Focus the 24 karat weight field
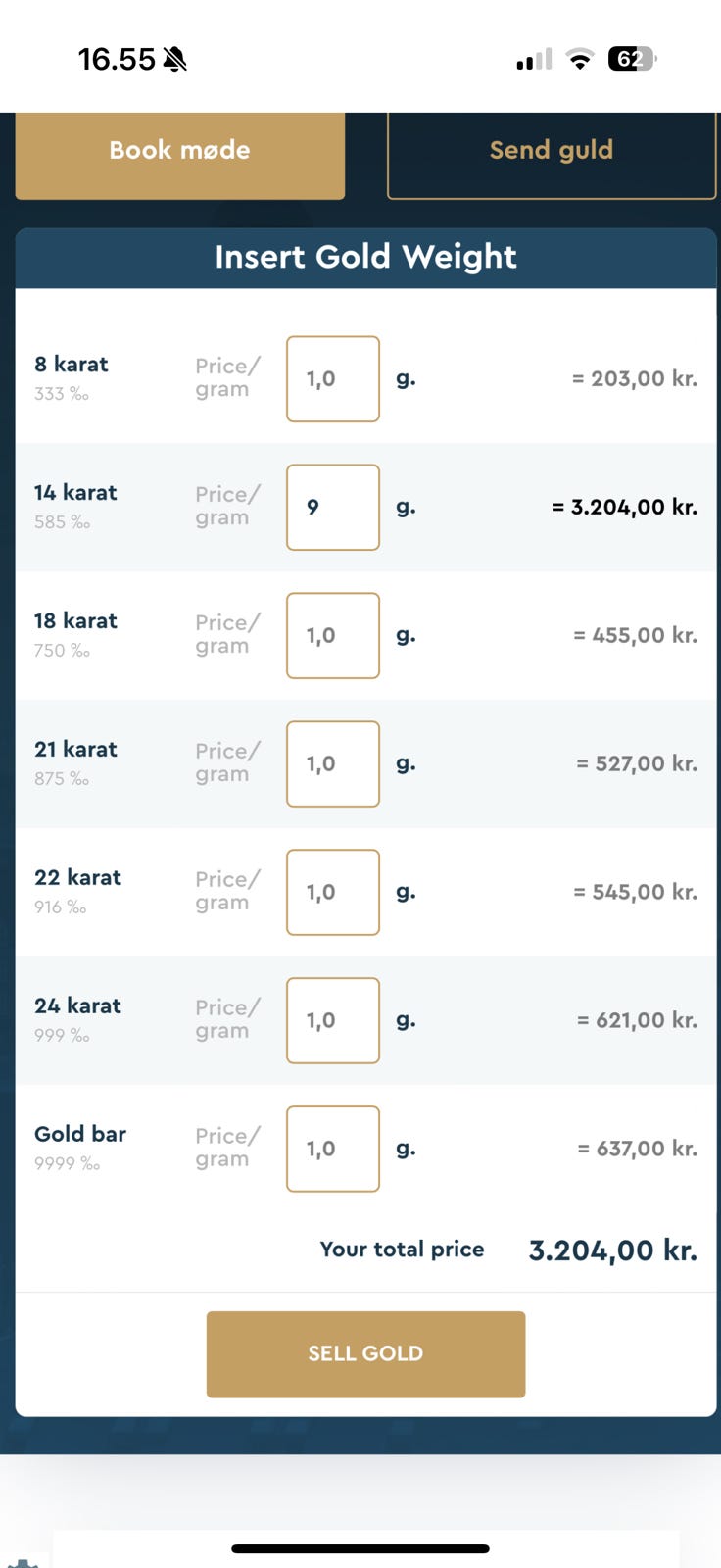Viewport: 721px width, 1568px height. coord(333,1021)
